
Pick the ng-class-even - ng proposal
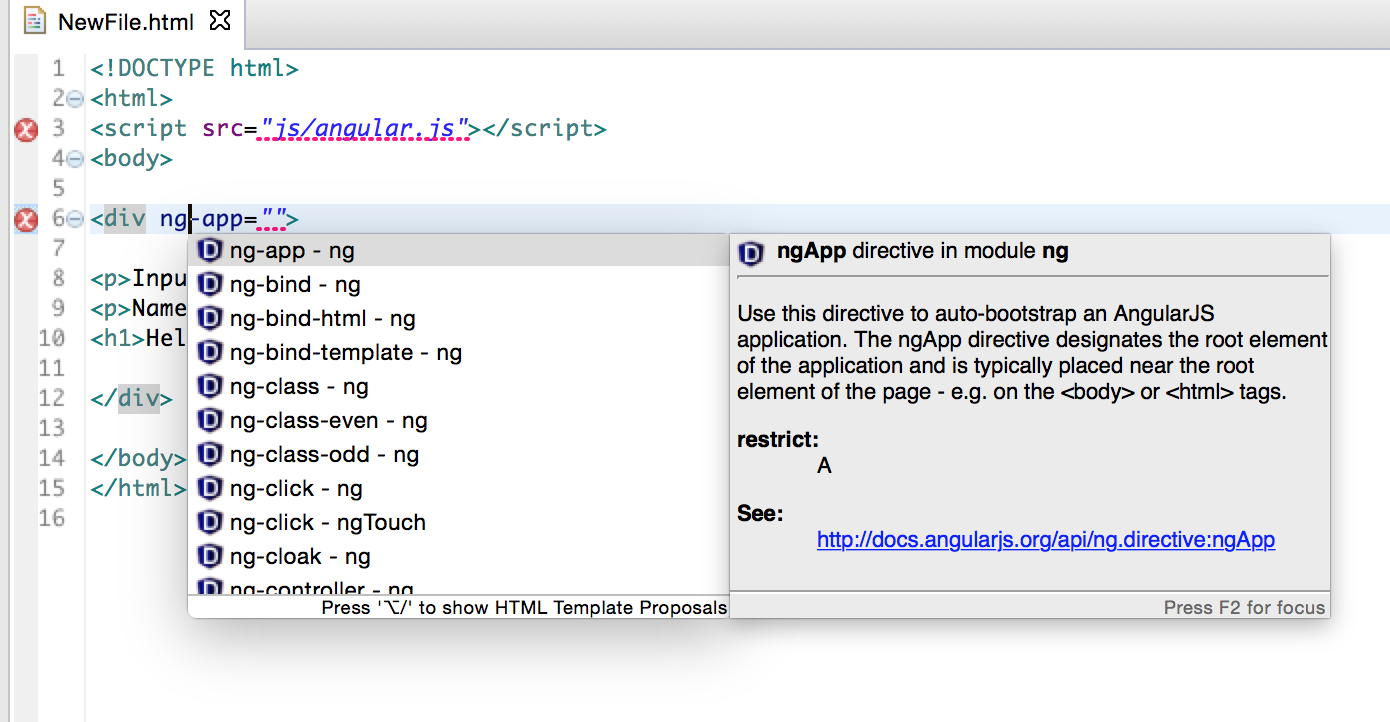(328, 421)
